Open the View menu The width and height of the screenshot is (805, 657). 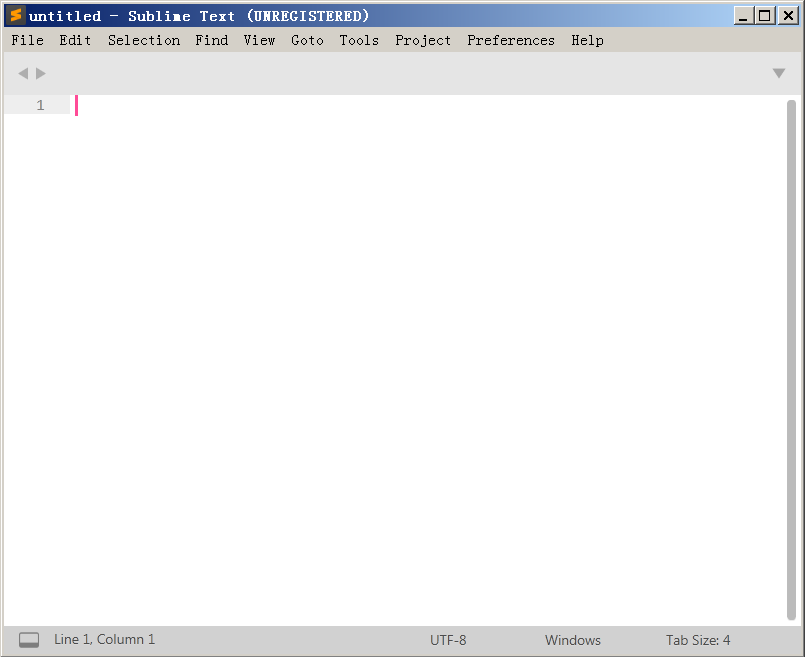259,40
